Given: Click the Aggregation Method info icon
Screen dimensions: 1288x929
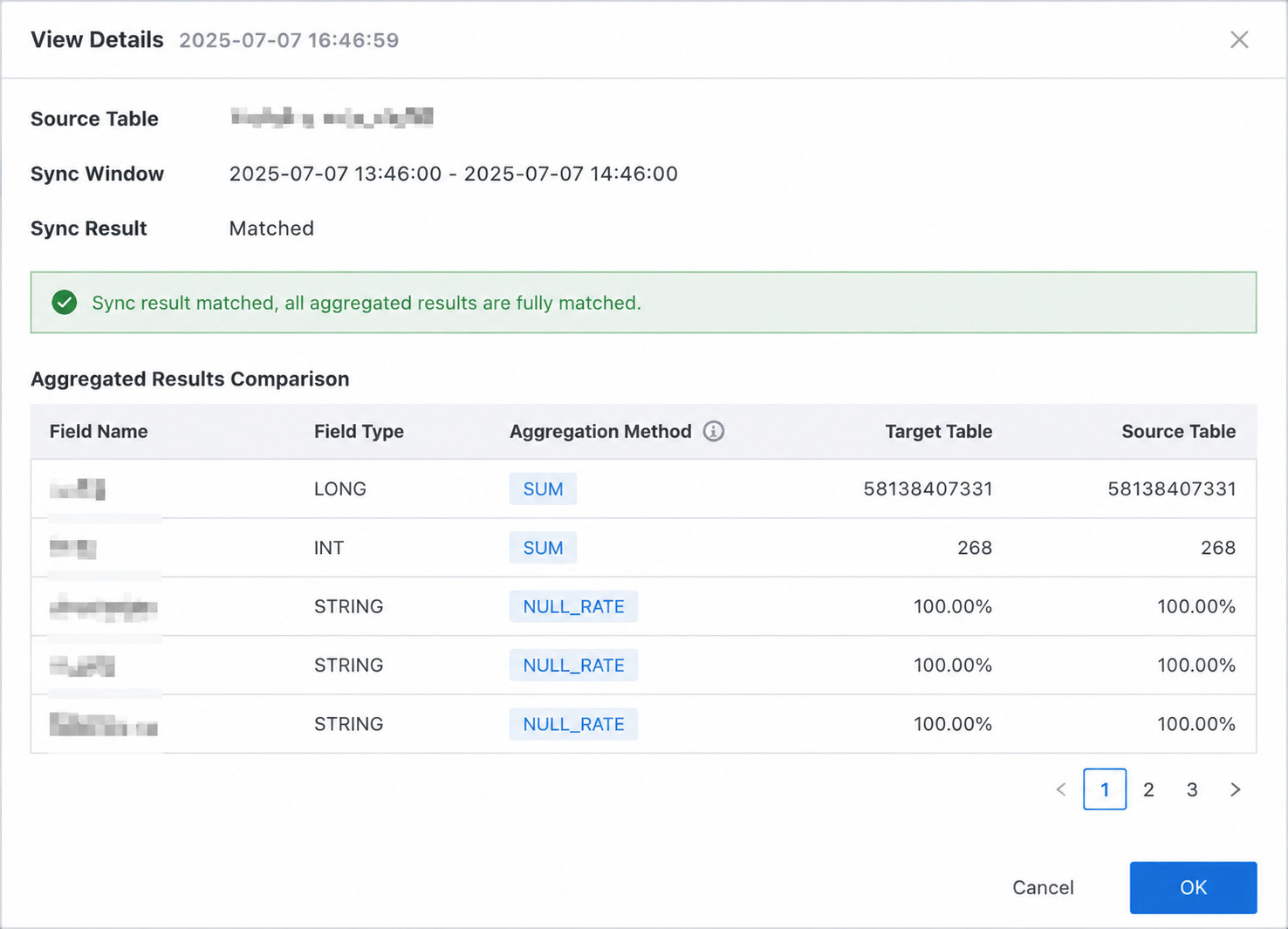Looking at the screenshot, I should point(714,431).
